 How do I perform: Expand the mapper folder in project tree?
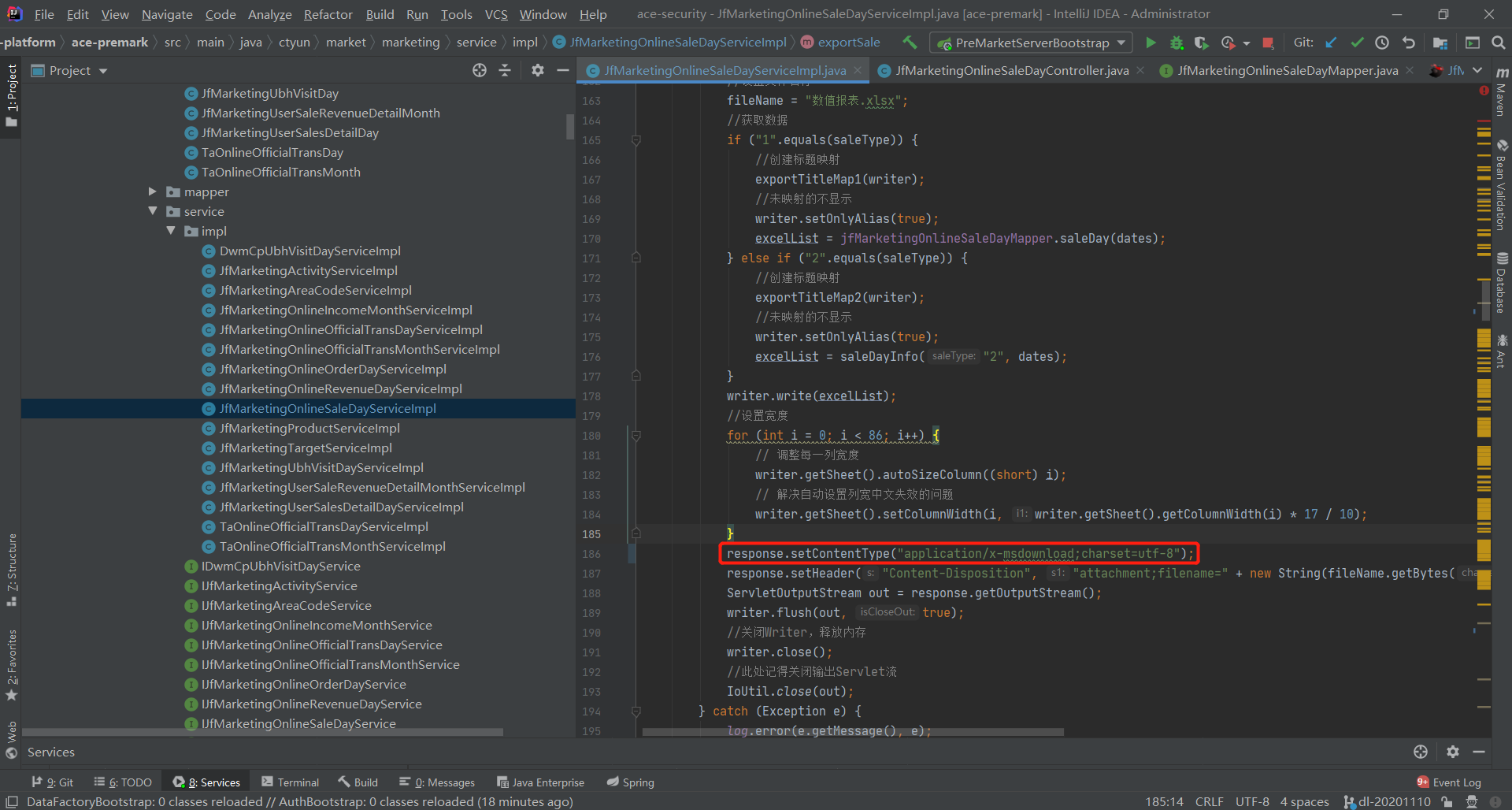pyautogui.click(x=153, y=191)
